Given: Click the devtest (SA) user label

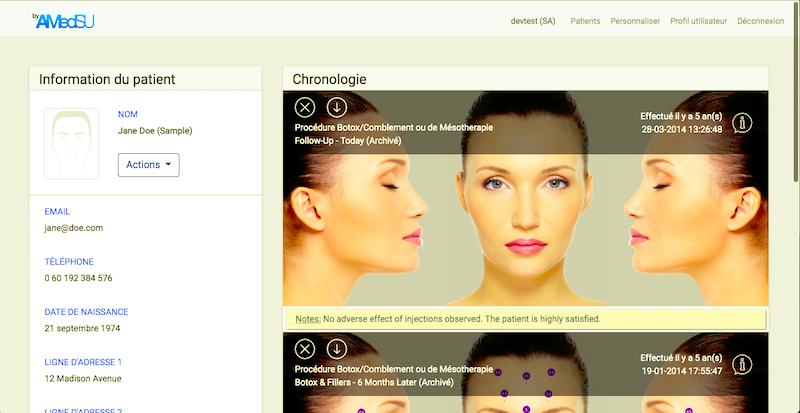Looking at the screenshot, I should [533, 21].
